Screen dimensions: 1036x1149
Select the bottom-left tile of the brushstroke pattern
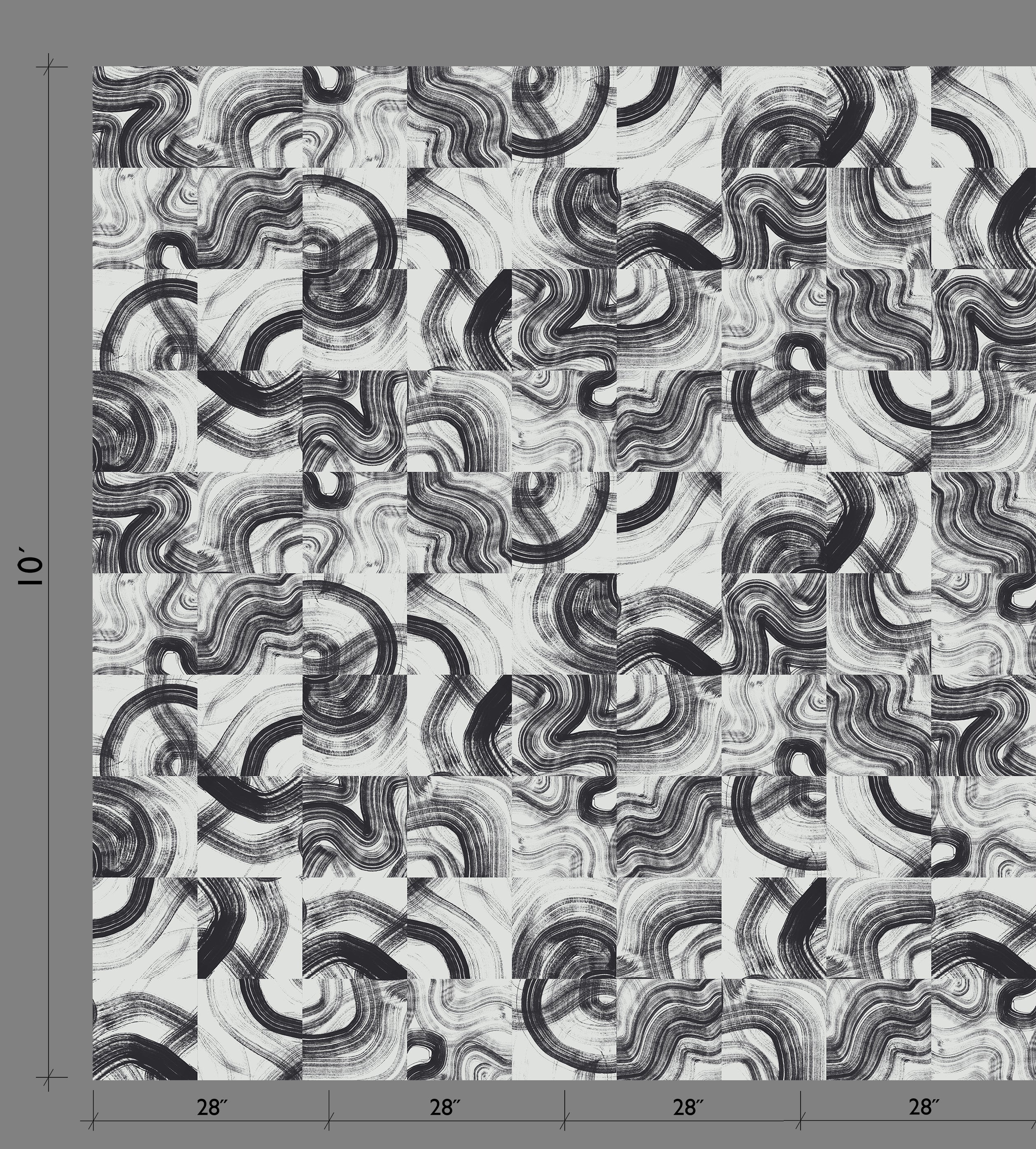pyautogui.click(x=145, y=1029)
